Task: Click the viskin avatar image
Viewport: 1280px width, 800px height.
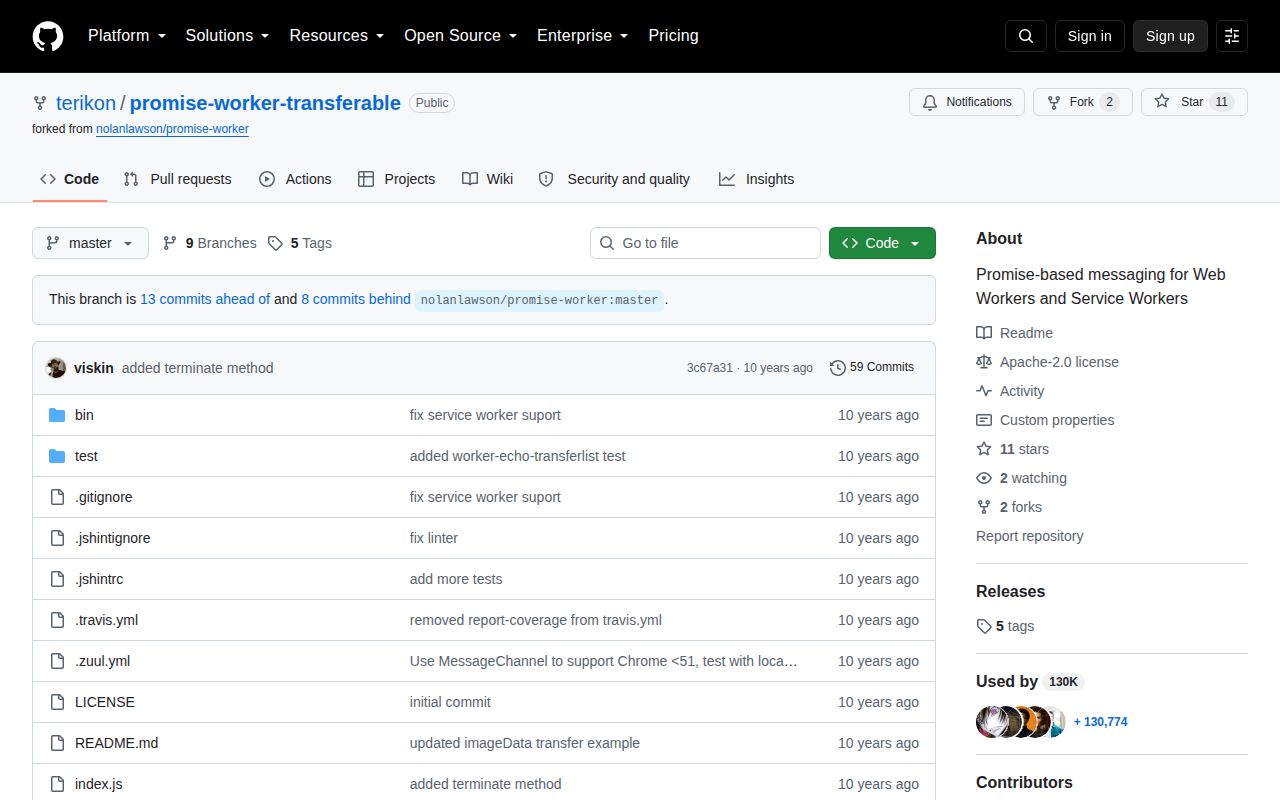Action: point(56,368)
